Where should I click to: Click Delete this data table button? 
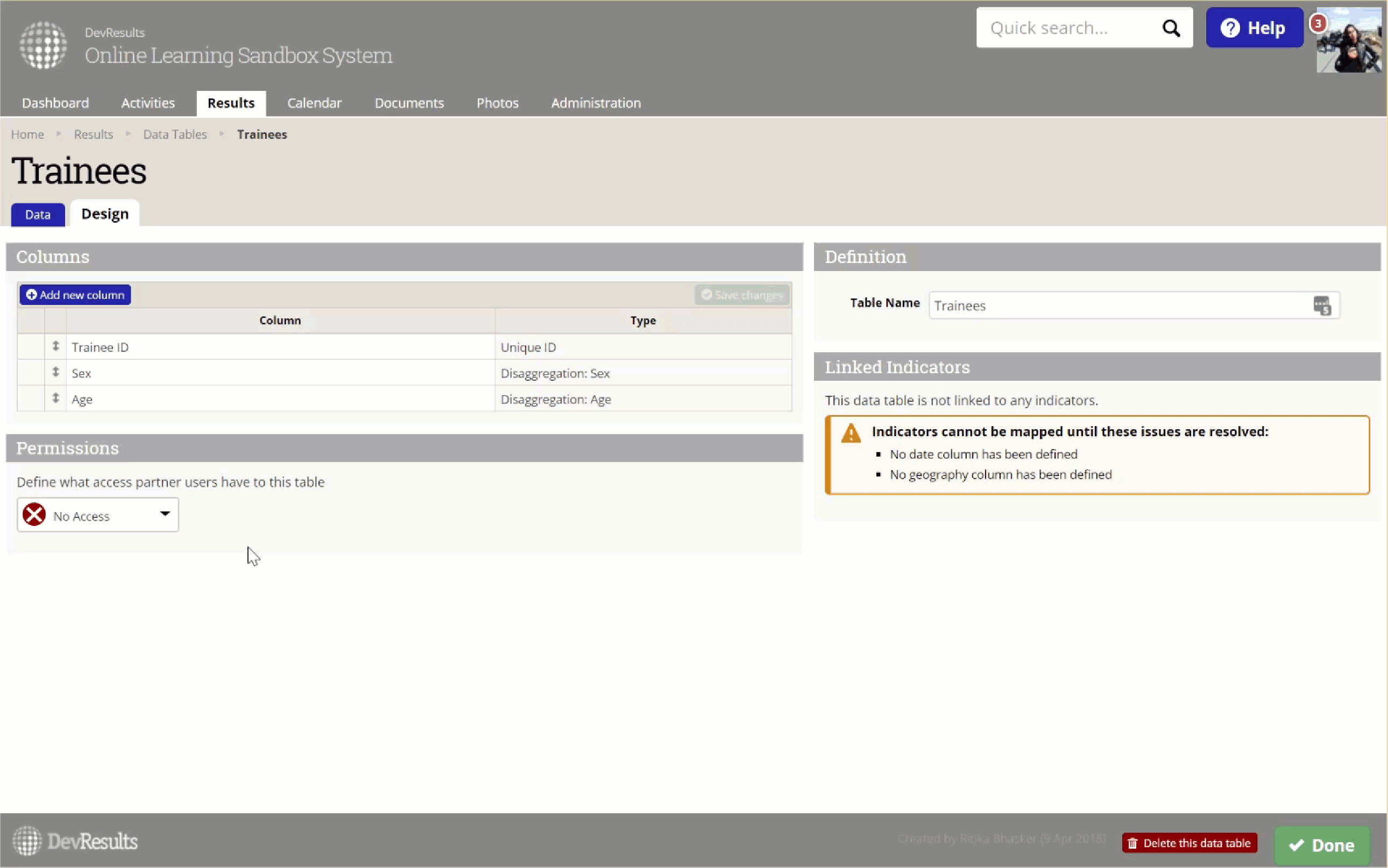click(1189, 843)
